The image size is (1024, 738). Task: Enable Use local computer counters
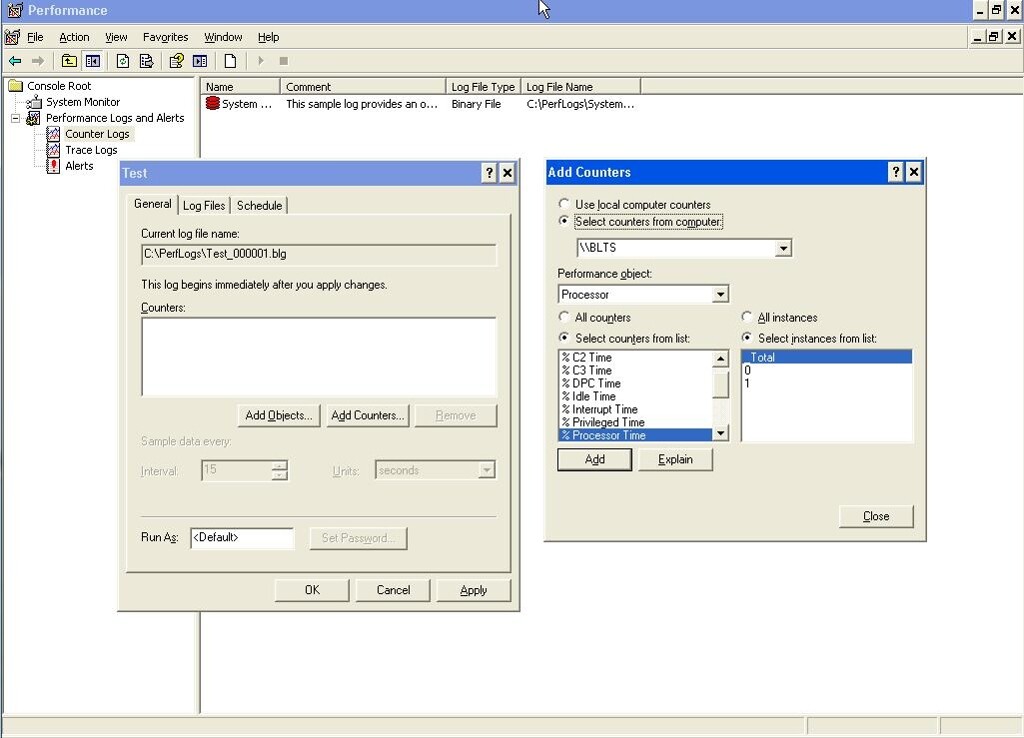[x=564, y=204]
